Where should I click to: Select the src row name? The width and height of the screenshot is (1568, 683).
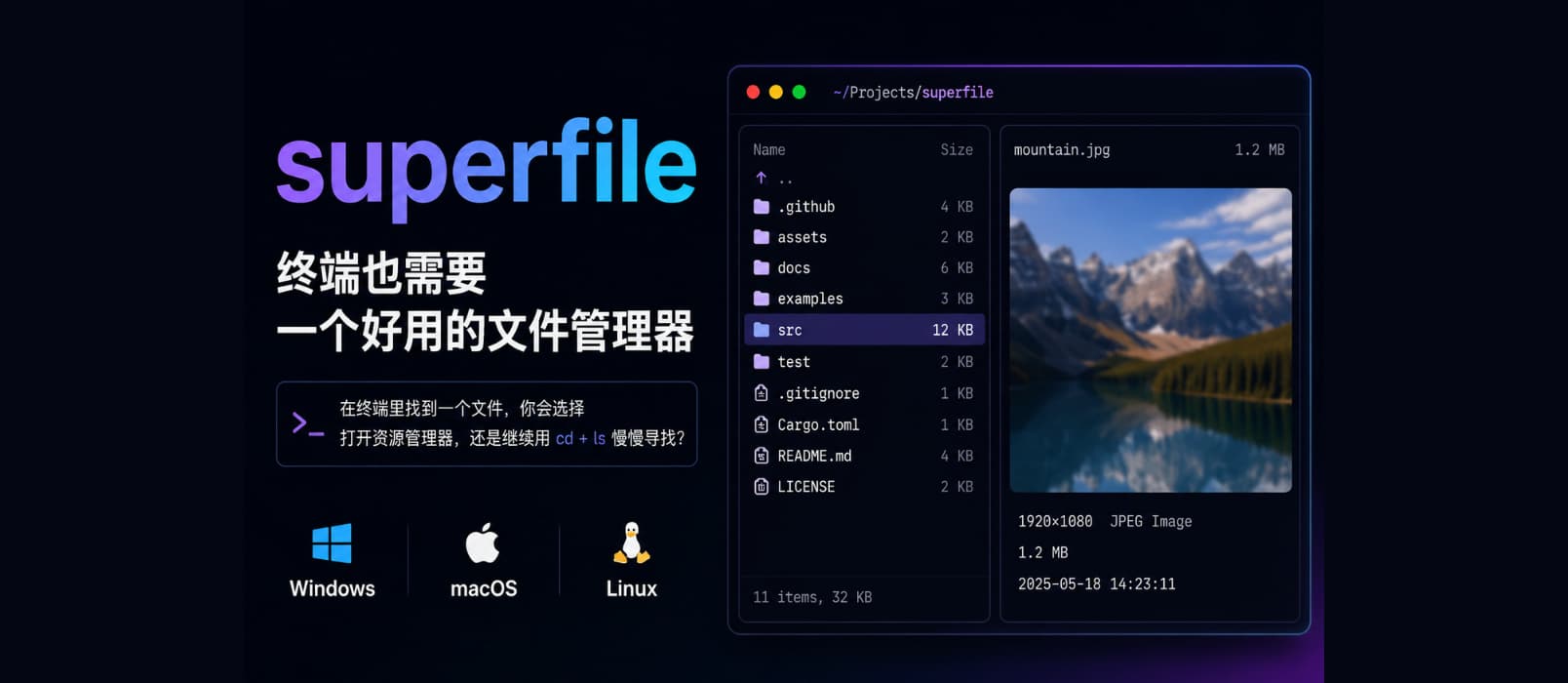tap(790, 330)
